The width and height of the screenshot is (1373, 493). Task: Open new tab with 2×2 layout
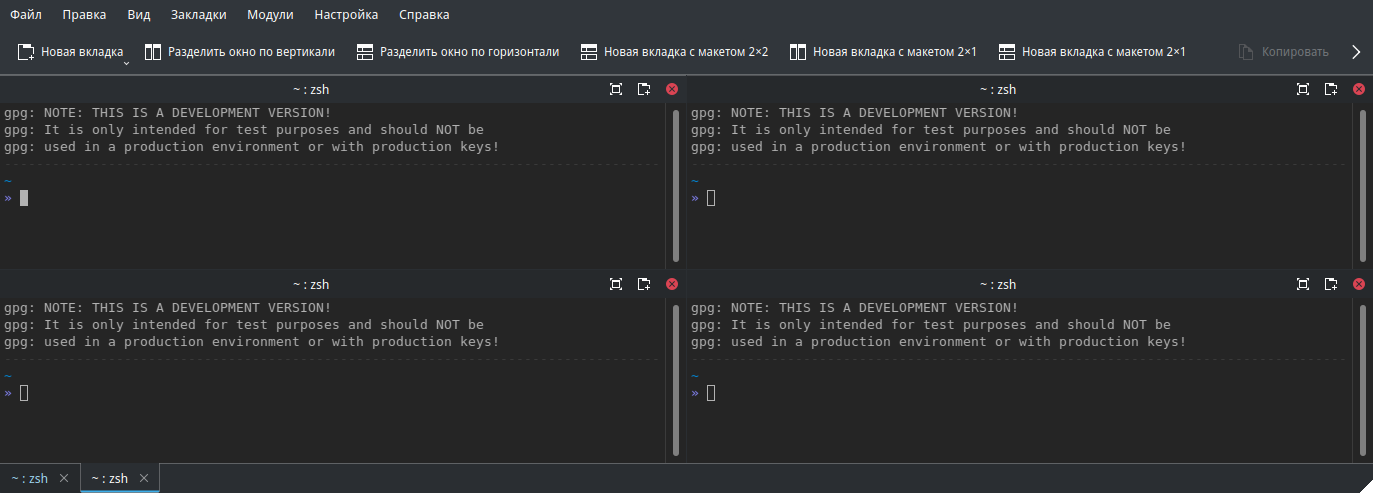pyautogui.click(x=674, y=52)
